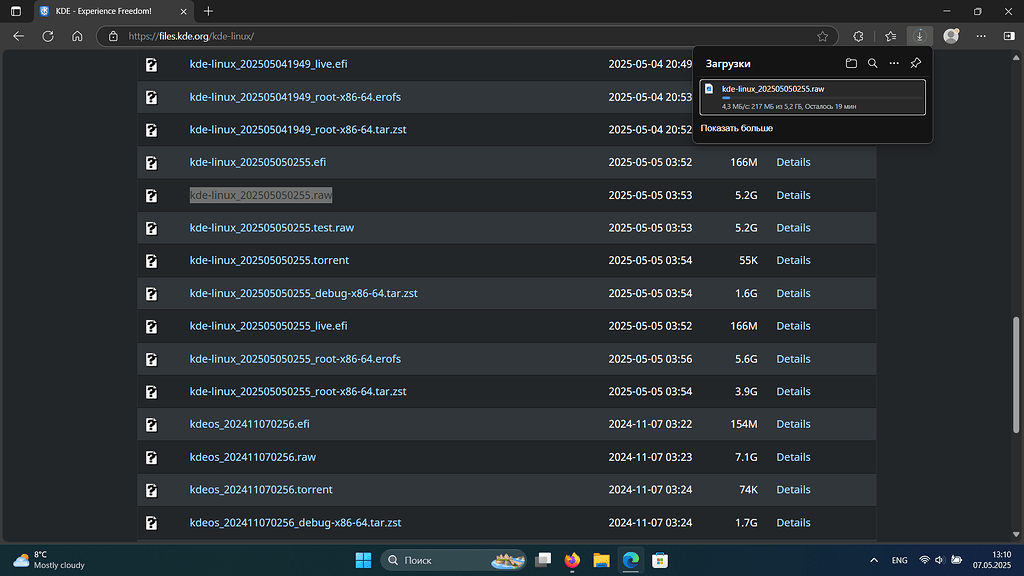
Task: Expand hidden icons in the system tray
Action: tap(873, 560)
